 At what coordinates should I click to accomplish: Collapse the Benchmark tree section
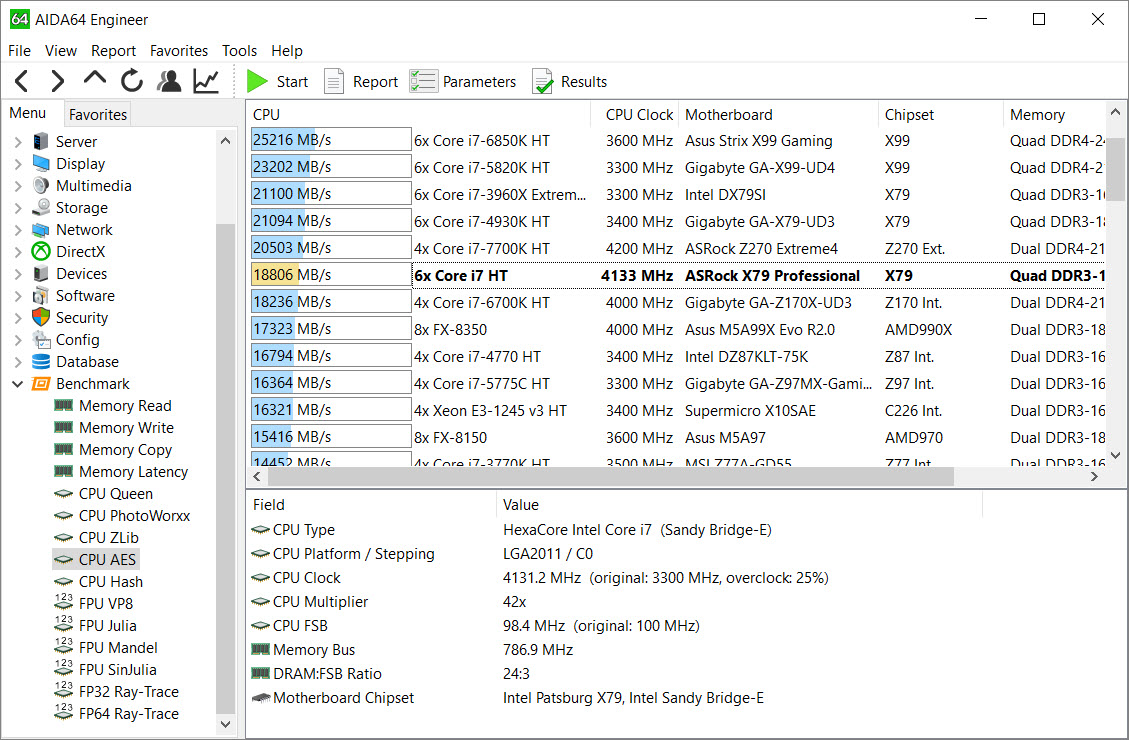click(x=17, y=383)
